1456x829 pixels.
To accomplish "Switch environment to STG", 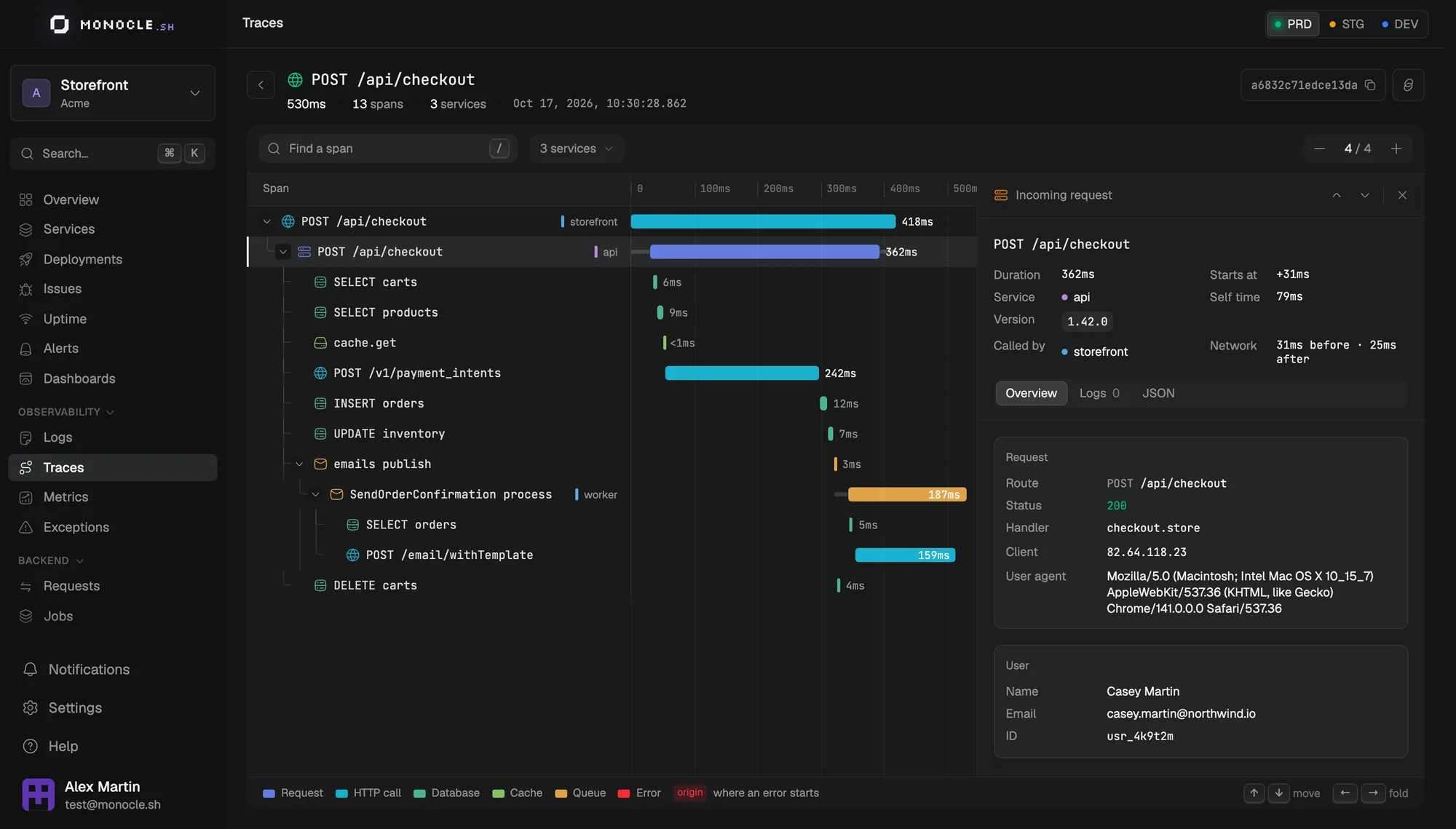I will click(x=1347, y=24).
